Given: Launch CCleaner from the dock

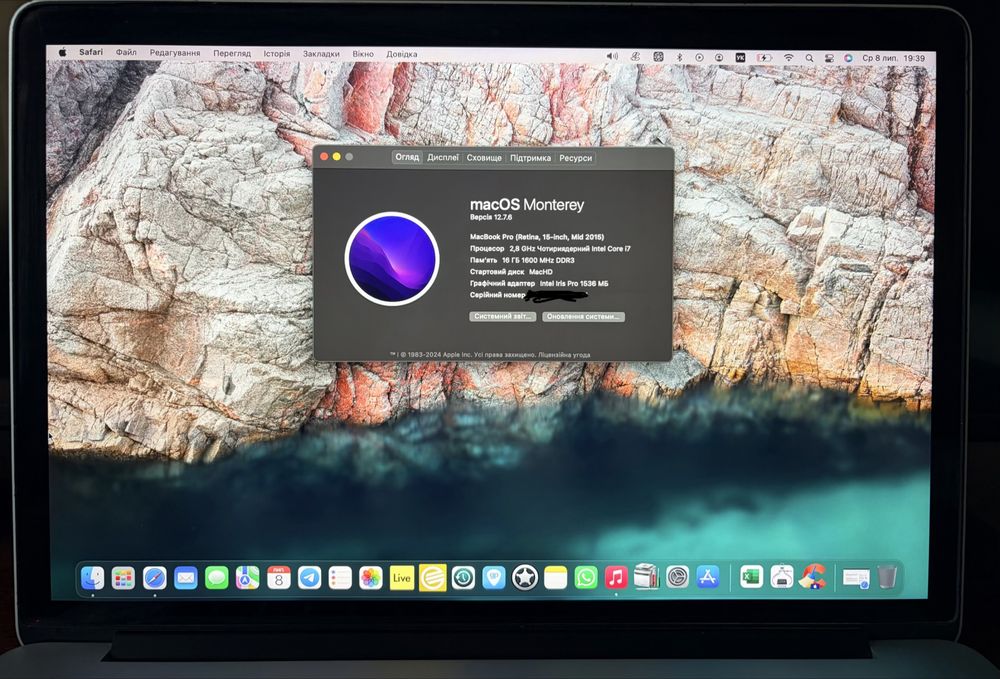Looking at the screenshot, I should (812, 578).
